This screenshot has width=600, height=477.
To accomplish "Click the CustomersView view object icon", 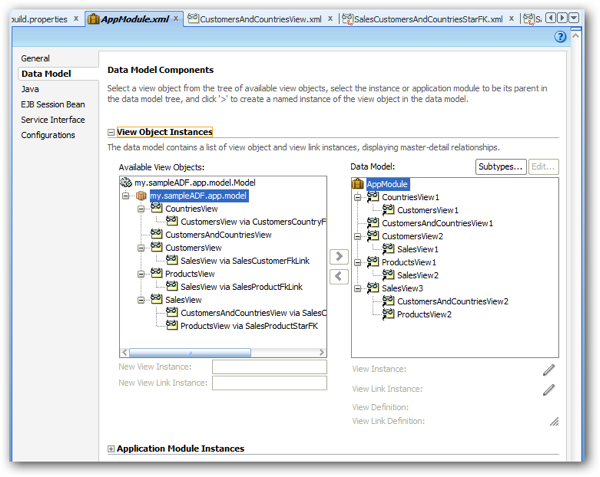I will (x=157, y=247).
